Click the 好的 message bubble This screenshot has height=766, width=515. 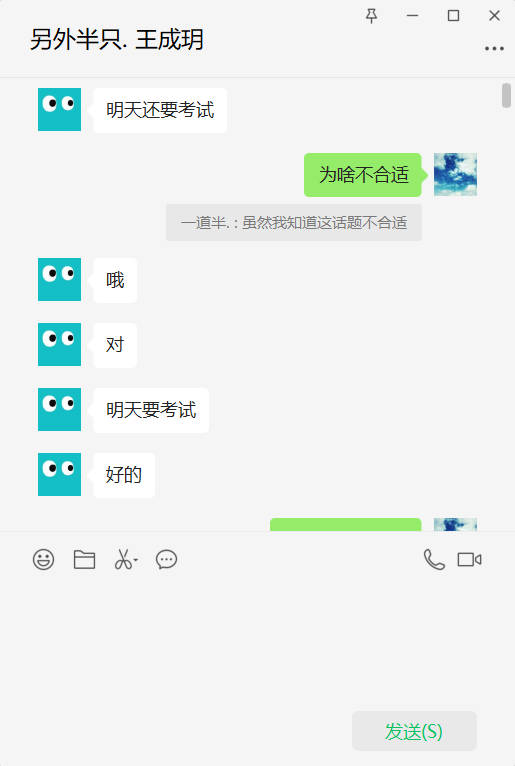point(124,475)
